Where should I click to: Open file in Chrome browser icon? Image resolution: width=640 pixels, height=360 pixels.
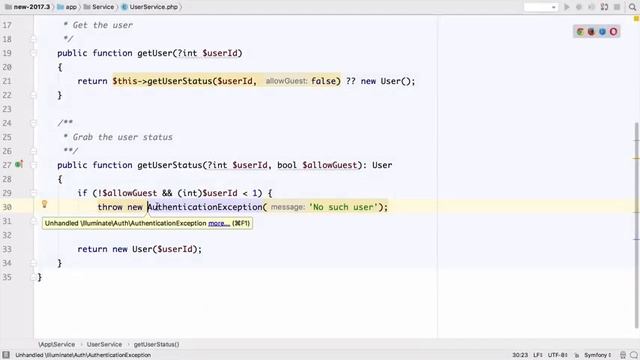(580, 31)
